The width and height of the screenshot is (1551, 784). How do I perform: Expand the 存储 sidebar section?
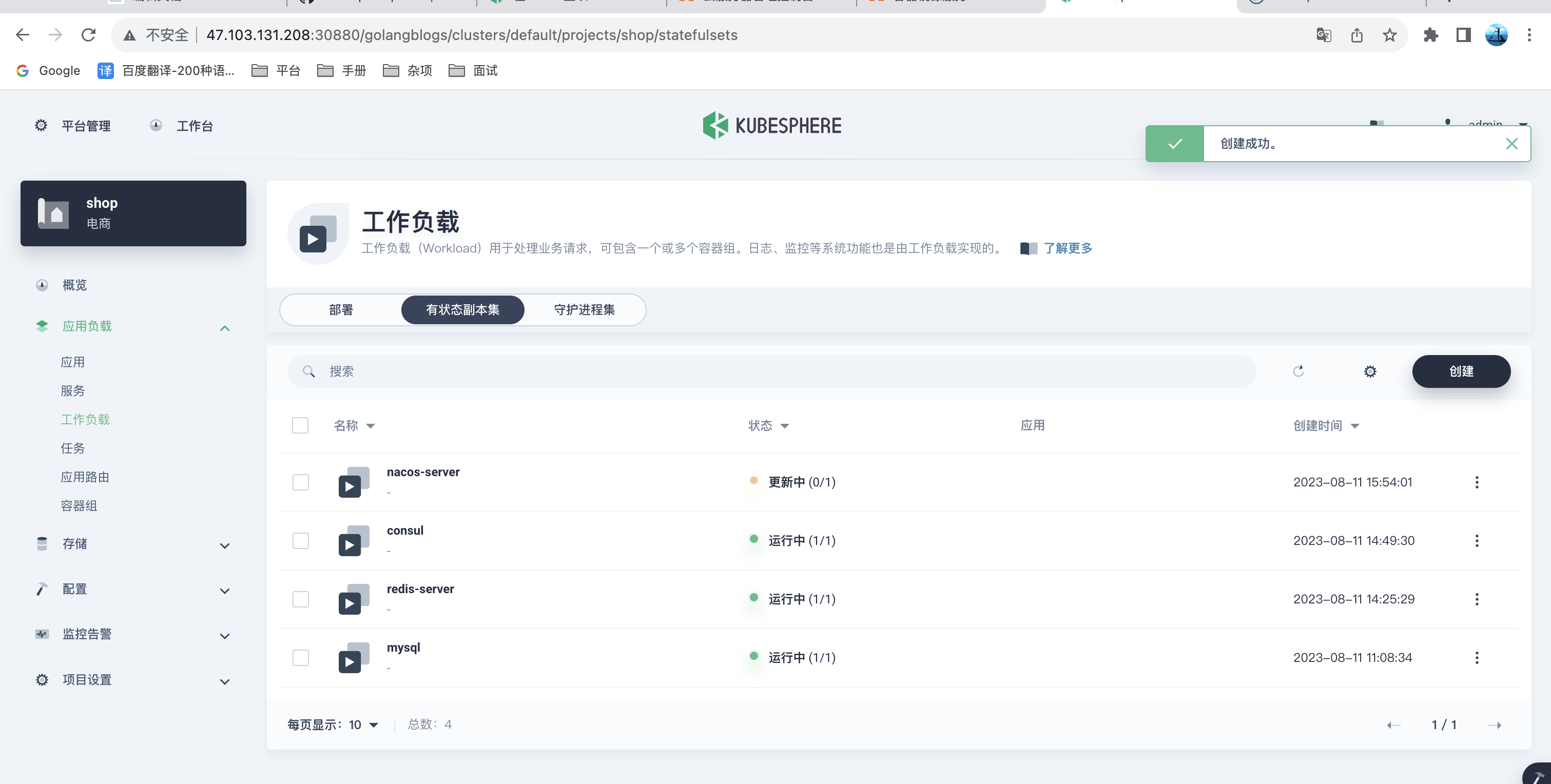[x=225, y=545]
